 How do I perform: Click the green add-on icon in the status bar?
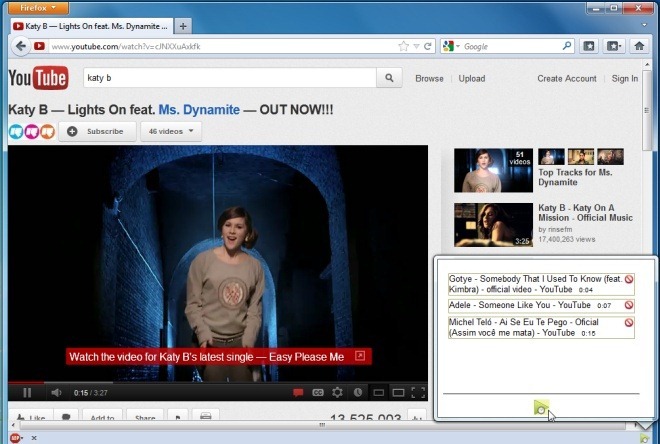[x=644, y=438]
